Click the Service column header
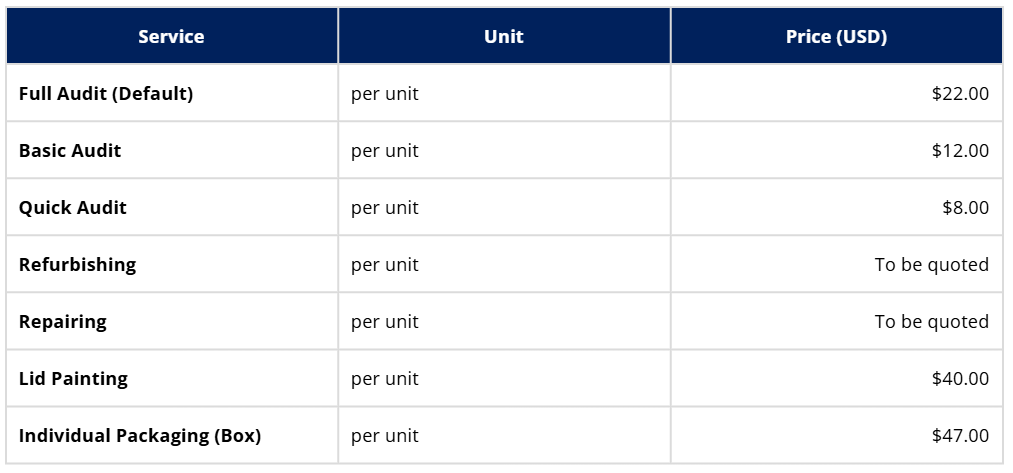This screenshot has height=473, width=1013. 171,37
